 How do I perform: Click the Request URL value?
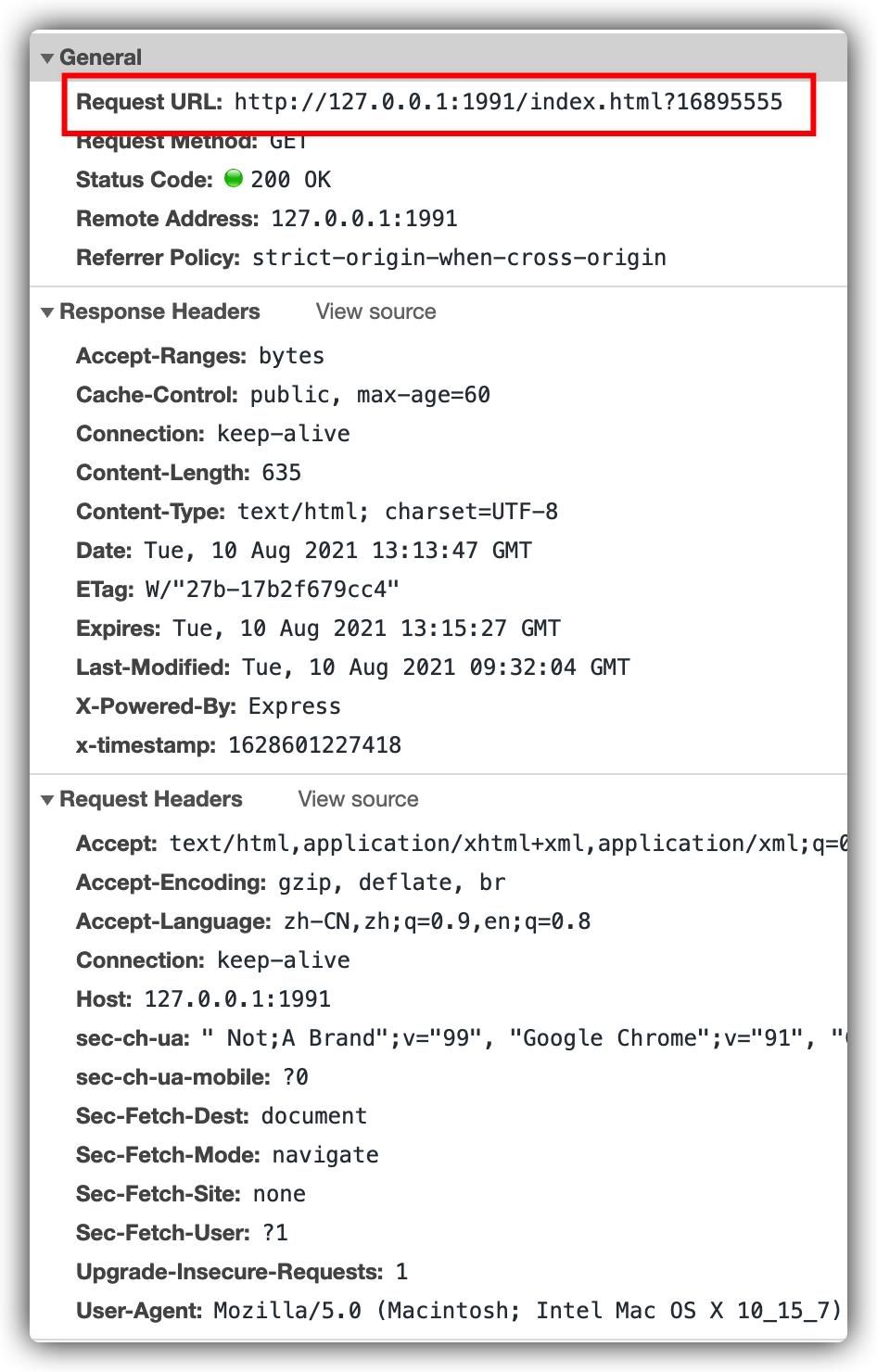pos(508,102)
